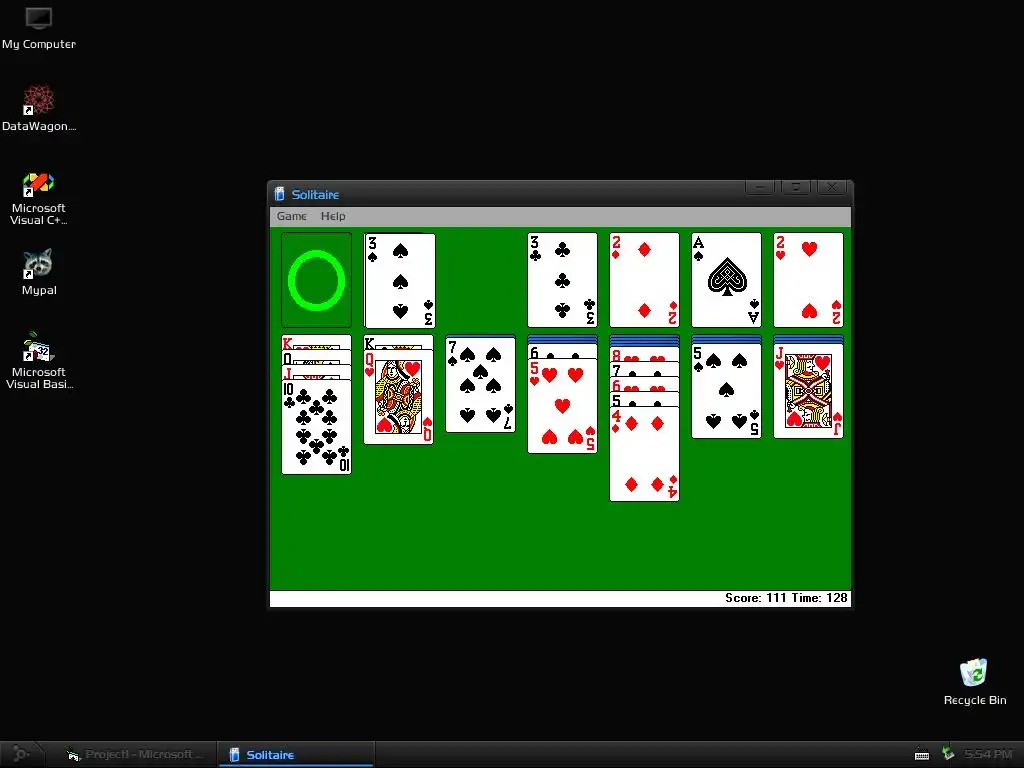Image resolution: width=1024 pixels, height=768 pixels.
Task: Click the Start button on the taskbar
Action: point(20,754)
